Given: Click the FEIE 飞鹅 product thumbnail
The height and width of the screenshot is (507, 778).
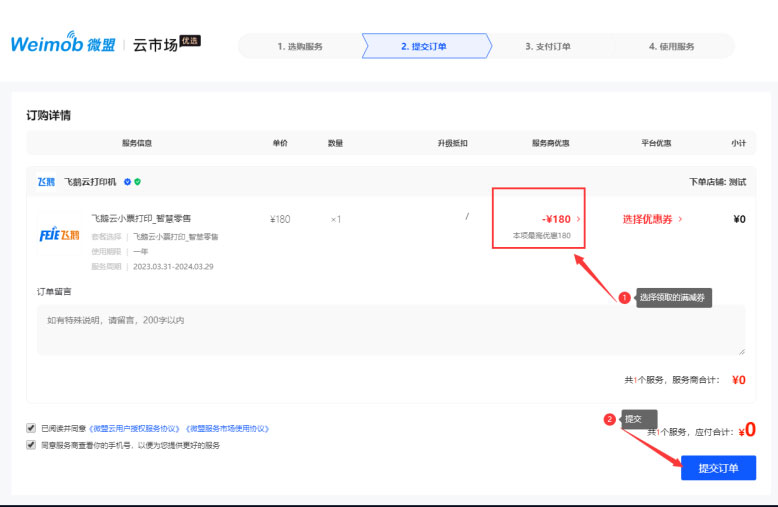Looking at the screenshot, I should pos(59,235).
